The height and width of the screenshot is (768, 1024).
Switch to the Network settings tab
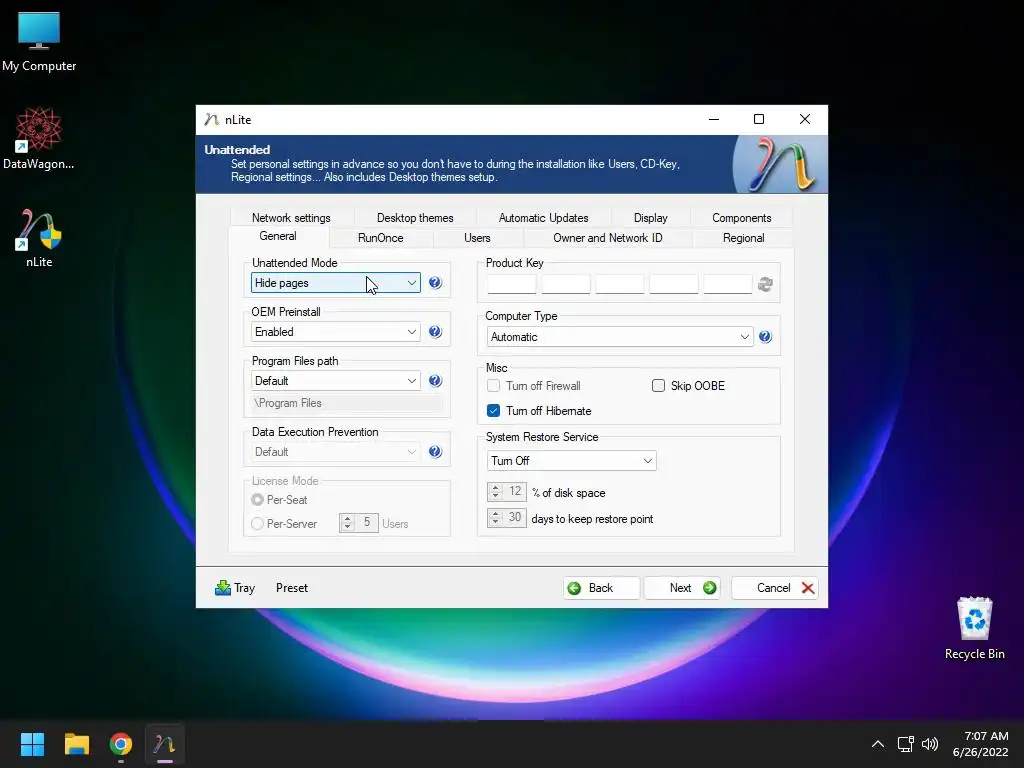click(x=291, y=218)
